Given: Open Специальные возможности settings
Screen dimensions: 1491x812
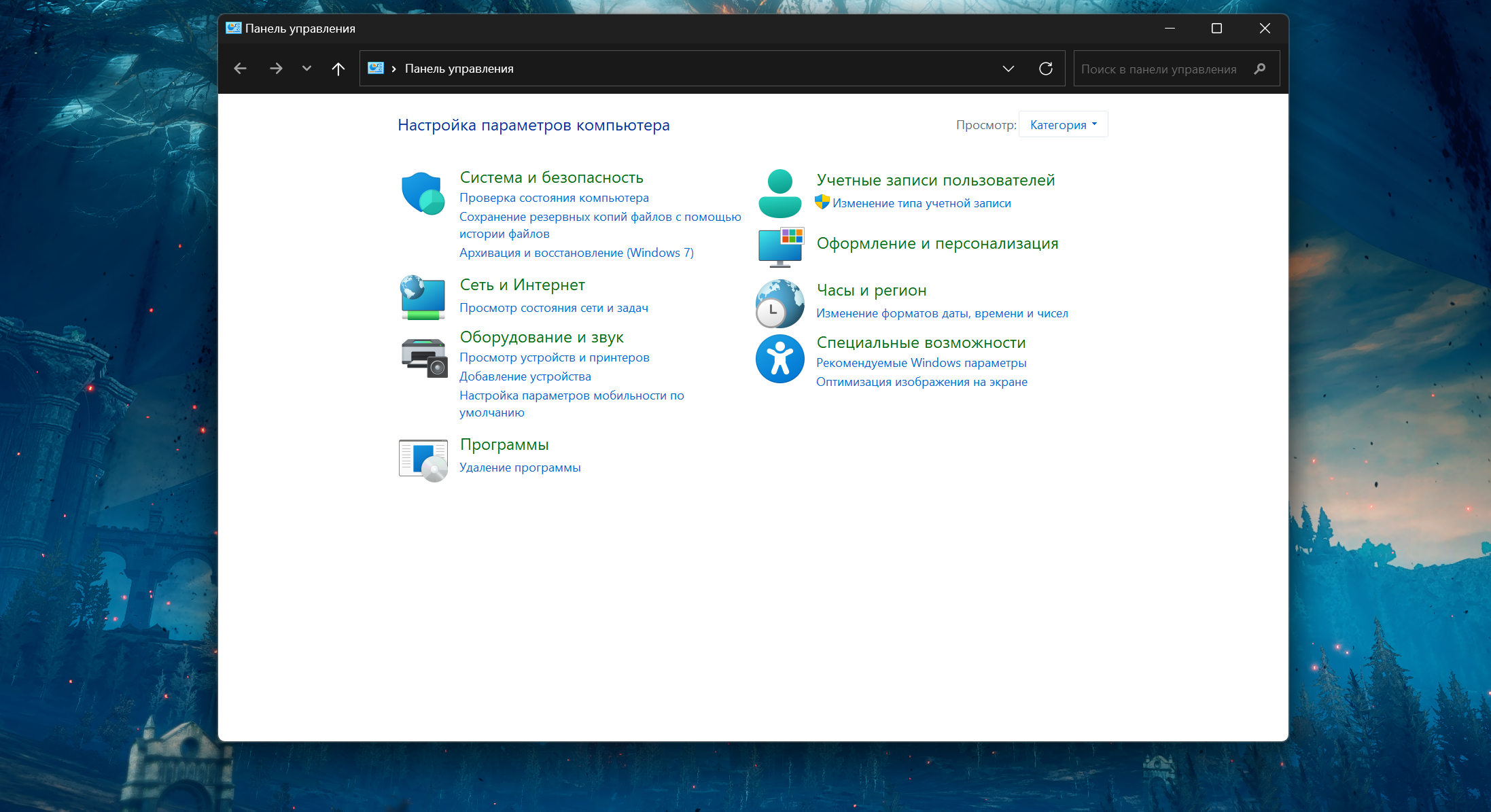Looking at the screenshot, I should pos(920,344).
